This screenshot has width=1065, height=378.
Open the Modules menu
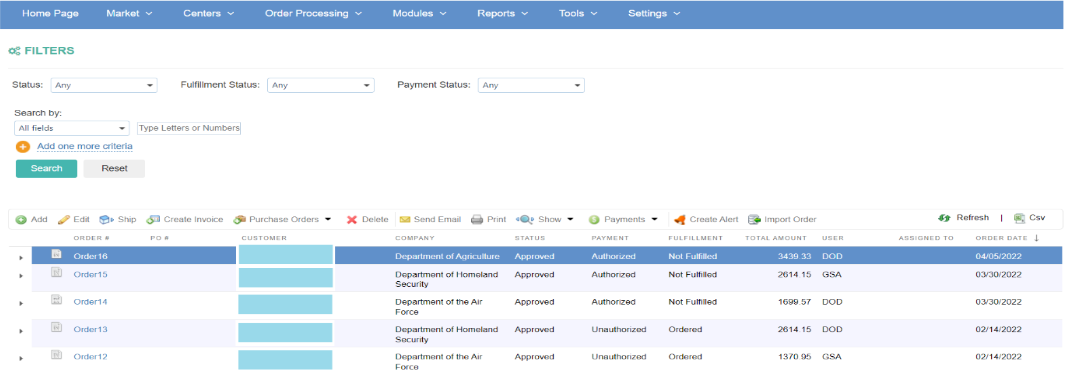tap(419, 14)
